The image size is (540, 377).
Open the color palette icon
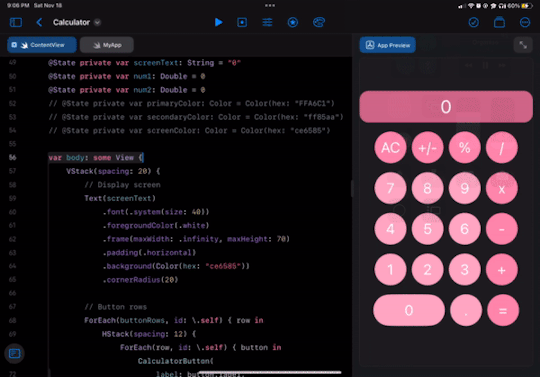coord(319,22)
